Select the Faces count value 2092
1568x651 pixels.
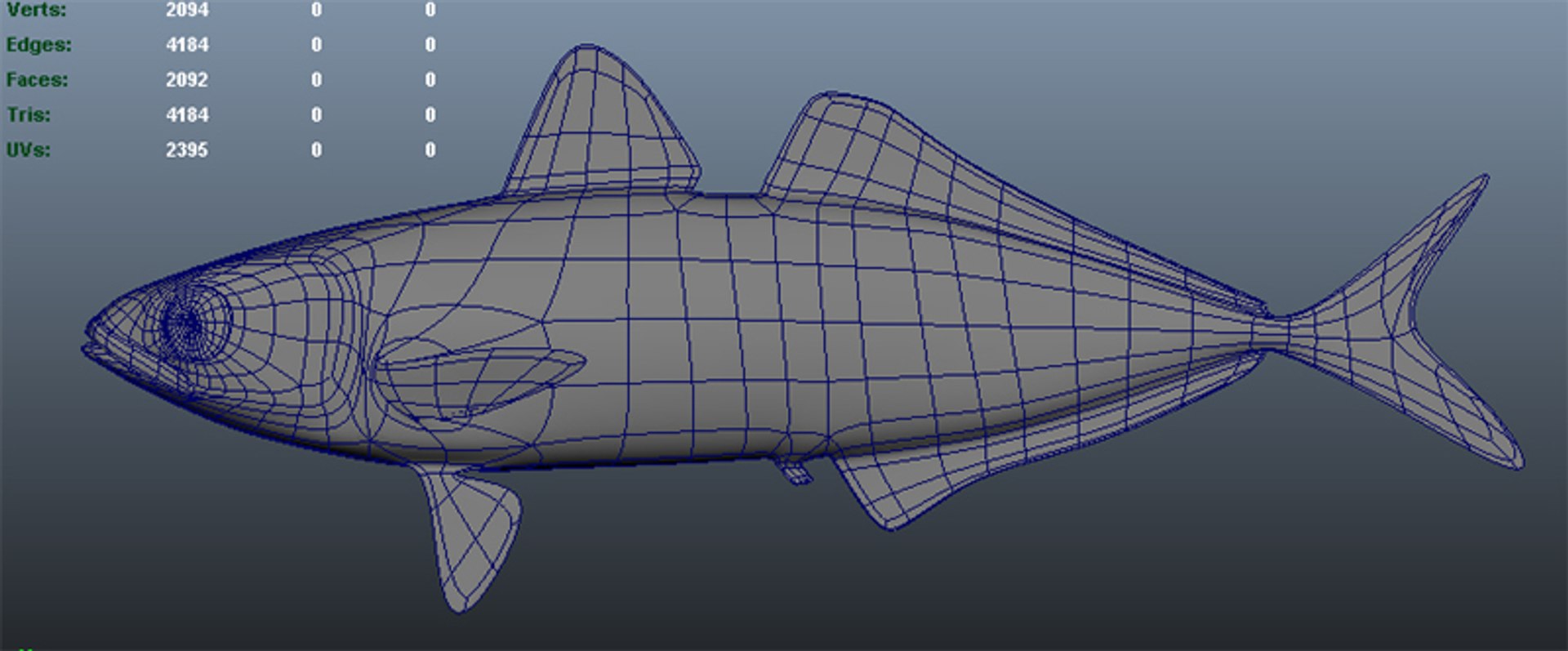tap(187, 80)
